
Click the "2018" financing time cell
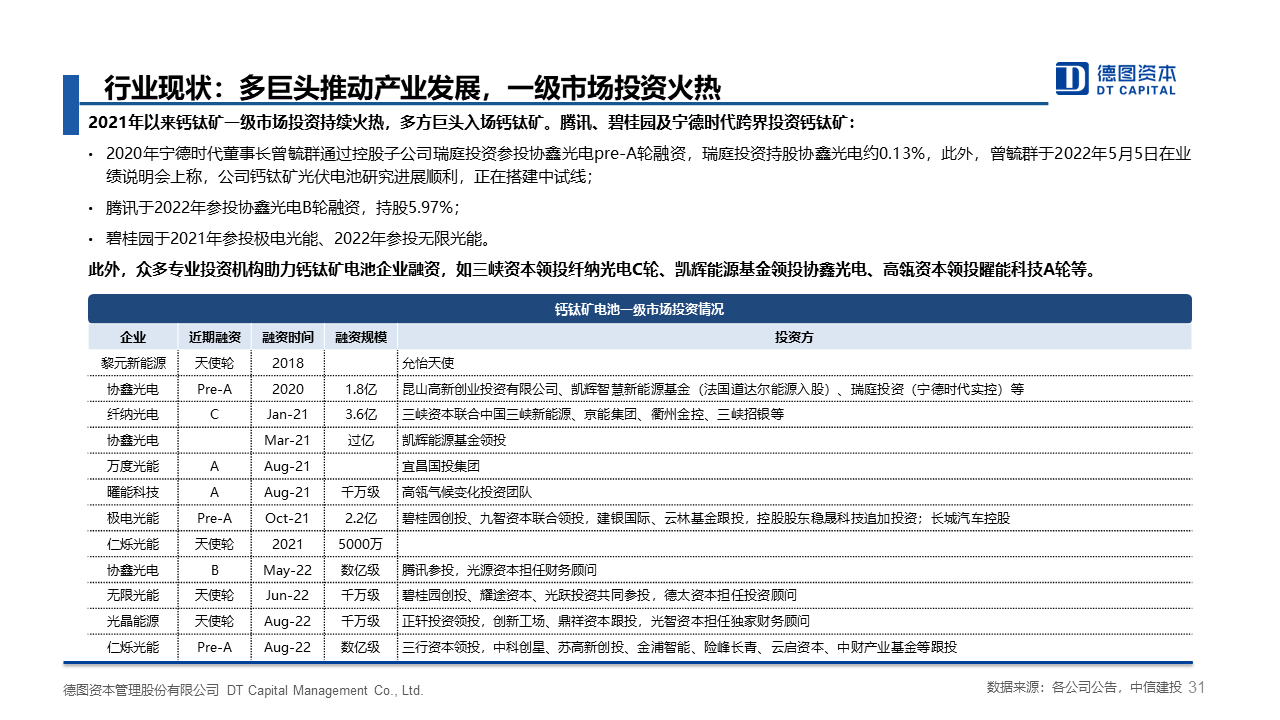coord(288,363)
